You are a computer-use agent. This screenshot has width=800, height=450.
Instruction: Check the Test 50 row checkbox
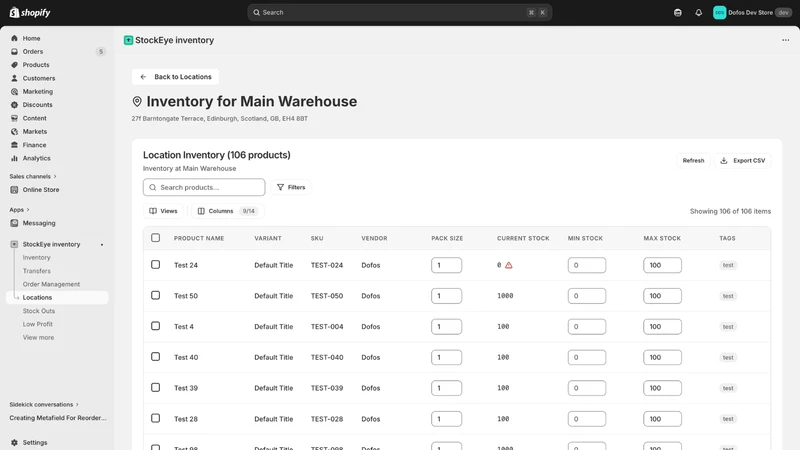(156, 295)
